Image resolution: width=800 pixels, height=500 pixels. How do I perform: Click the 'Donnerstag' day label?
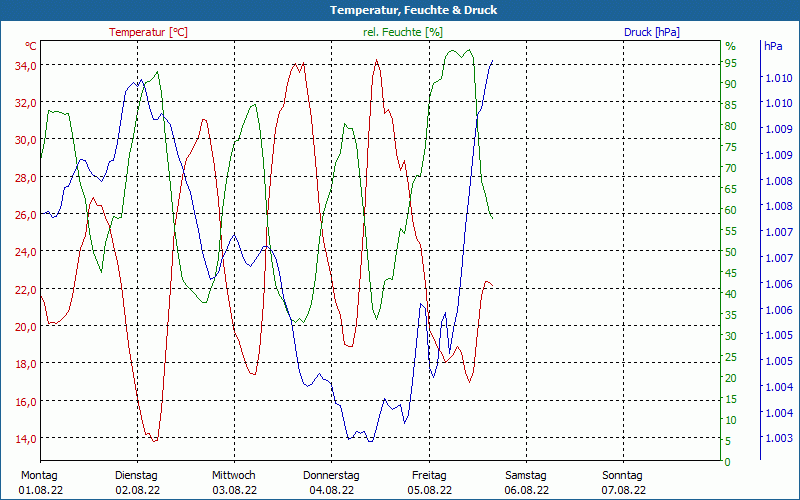pyautogui.click(x=331, y=476)
